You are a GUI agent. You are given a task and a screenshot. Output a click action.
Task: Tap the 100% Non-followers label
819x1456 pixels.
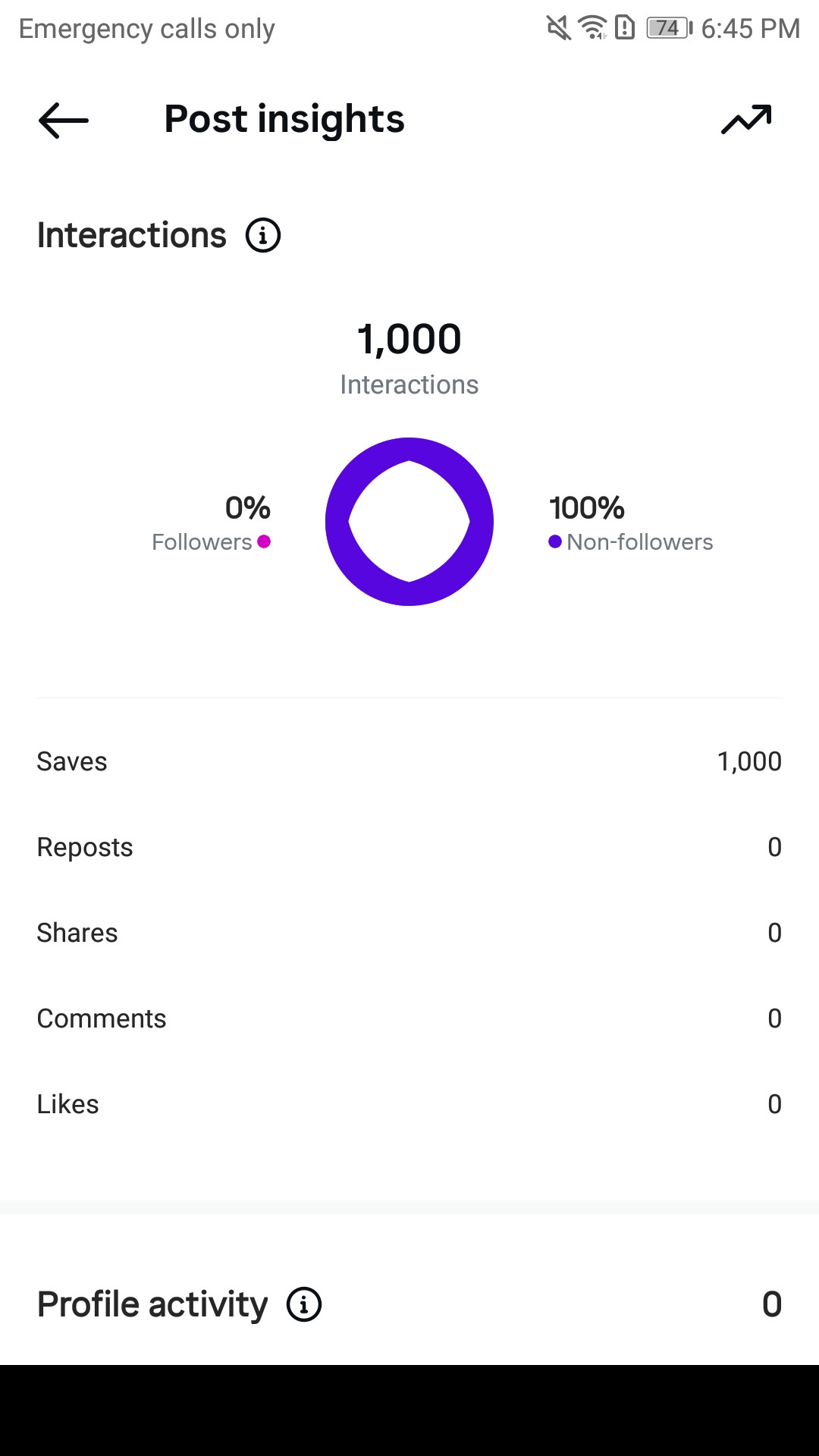631,523
